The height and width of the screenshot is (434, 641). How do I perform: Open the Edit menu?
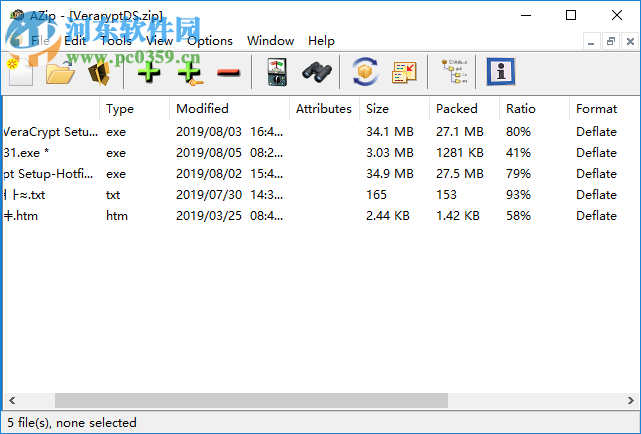click(x=75, y=41)
